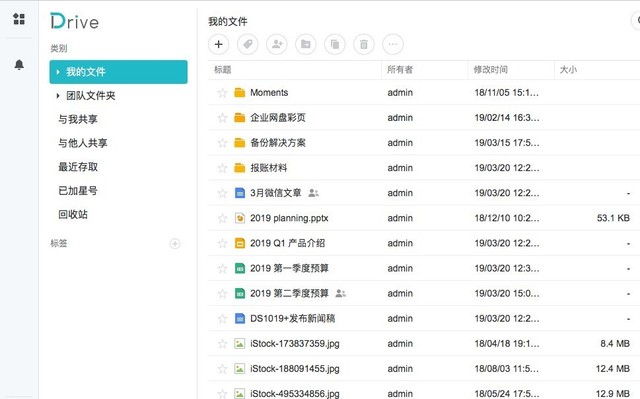The image size is (640, 399).
Task: Open 与他人共享 category
Action: (83, 143)
